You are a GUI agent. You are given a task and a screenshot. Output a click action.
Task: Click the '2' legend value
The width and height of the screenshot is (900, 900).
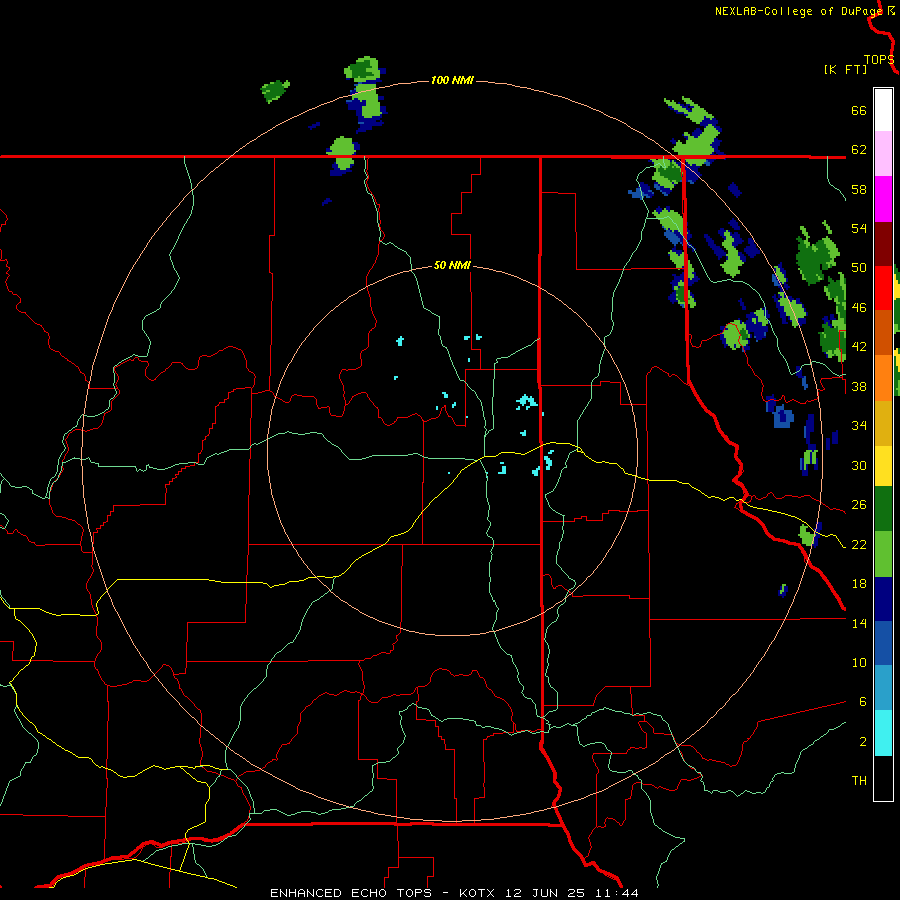click(863, 742)
